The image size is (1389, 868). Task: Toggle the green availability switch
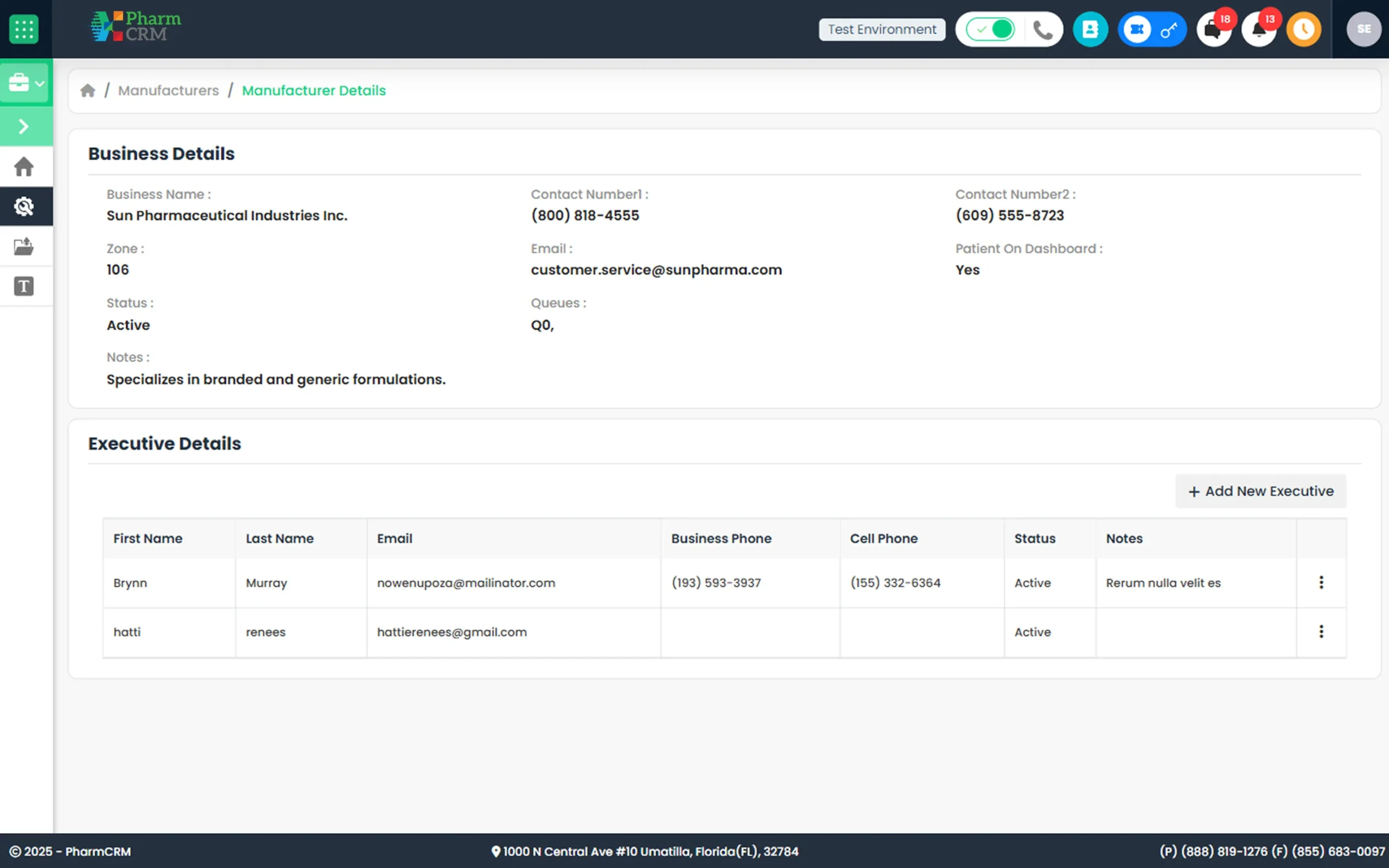[x=990, y=29]
